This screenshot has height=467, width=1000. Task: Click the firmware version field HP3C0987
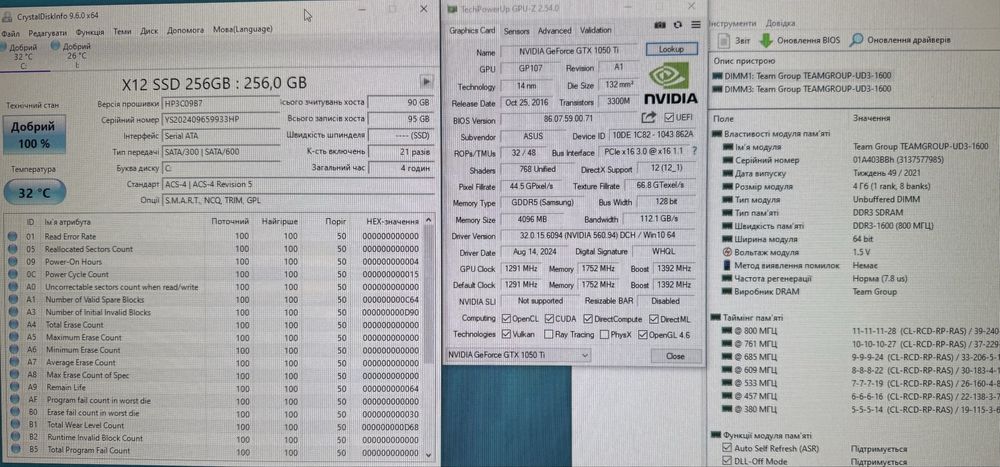[221, 104]
